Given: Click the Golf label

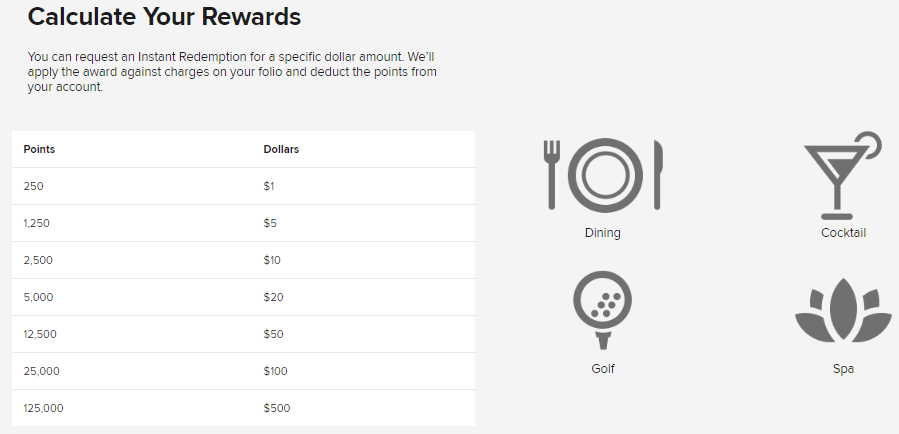Looking at the screenshot, I should click(x=602, y=368).
